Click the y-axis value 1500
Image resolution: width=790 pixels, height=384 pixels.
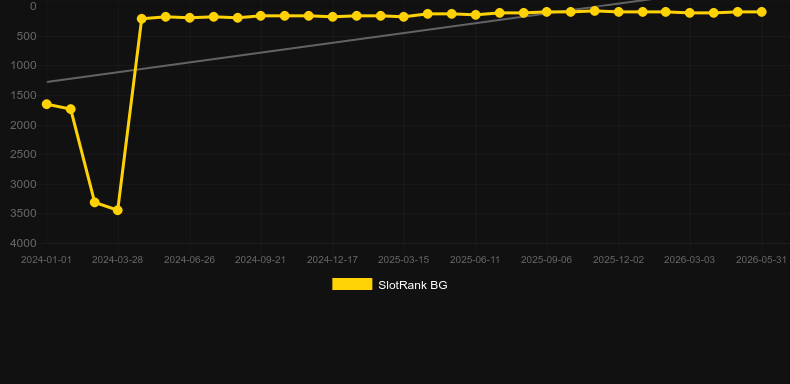pyautogui.click(x=24, y=95)
